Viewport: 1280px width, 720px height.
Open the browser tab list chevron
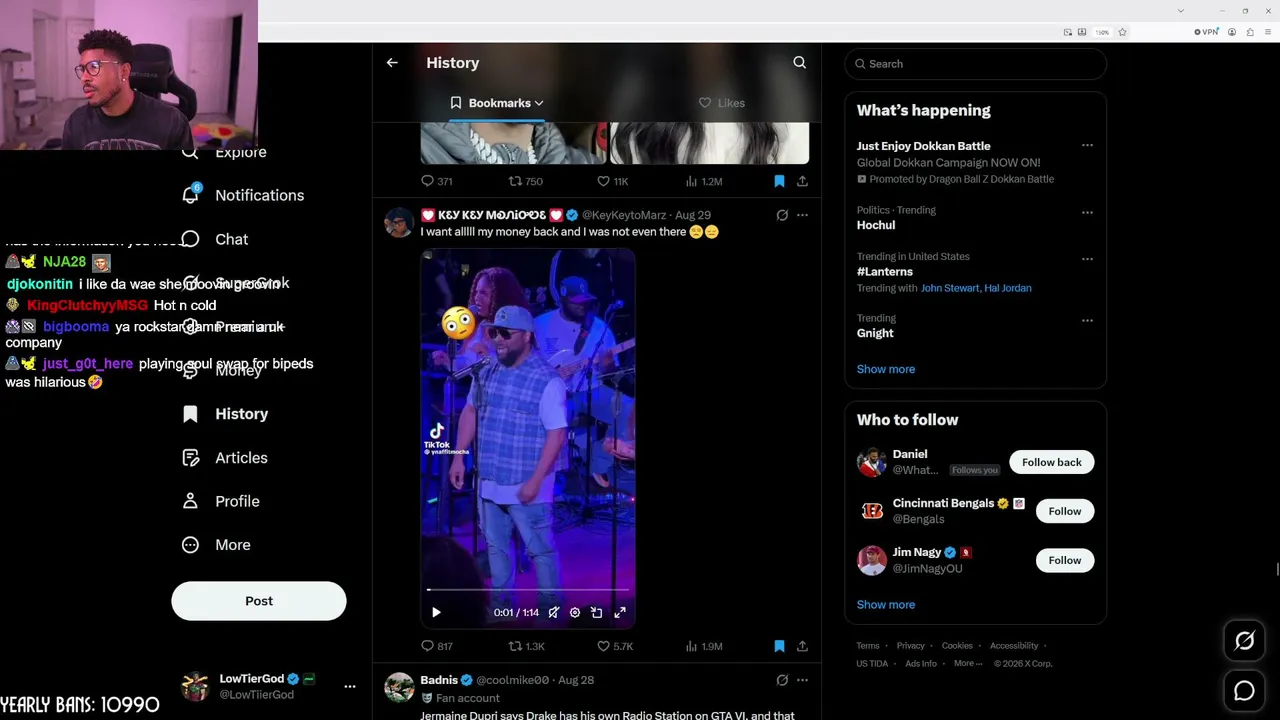pos(1181,11)
